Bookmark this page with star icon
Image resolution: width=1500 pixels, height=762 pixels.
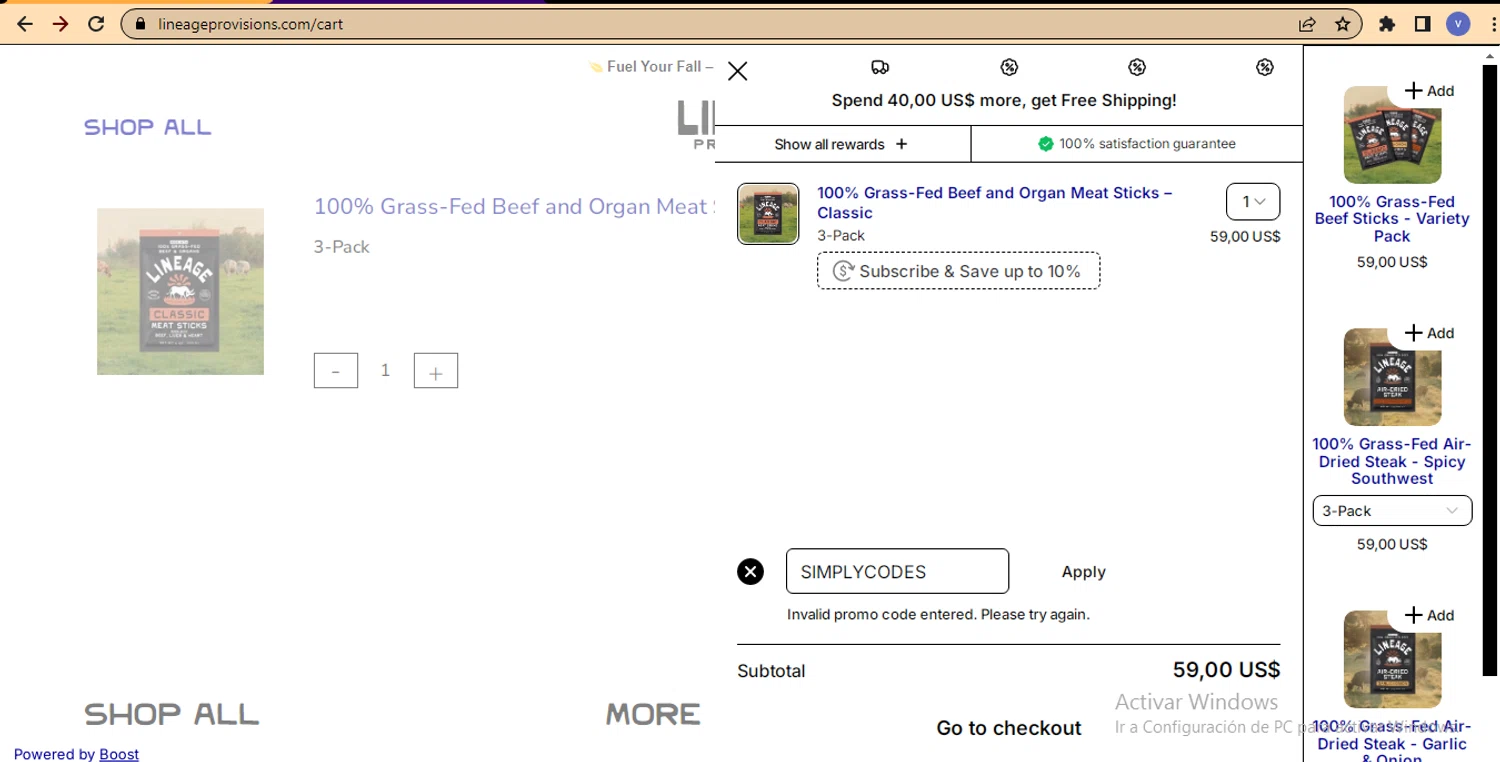pos(1343,24)
